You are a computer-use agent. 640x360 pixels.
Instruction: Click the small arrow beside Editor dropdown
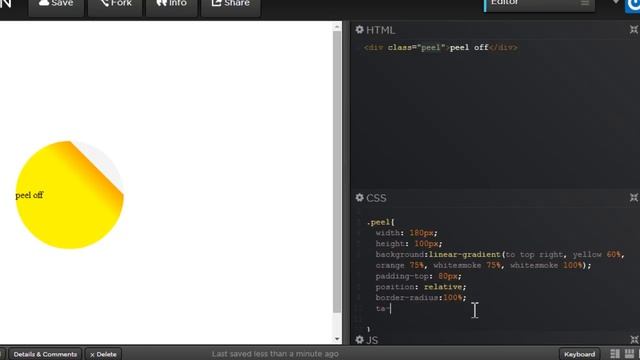coord(616,2)
